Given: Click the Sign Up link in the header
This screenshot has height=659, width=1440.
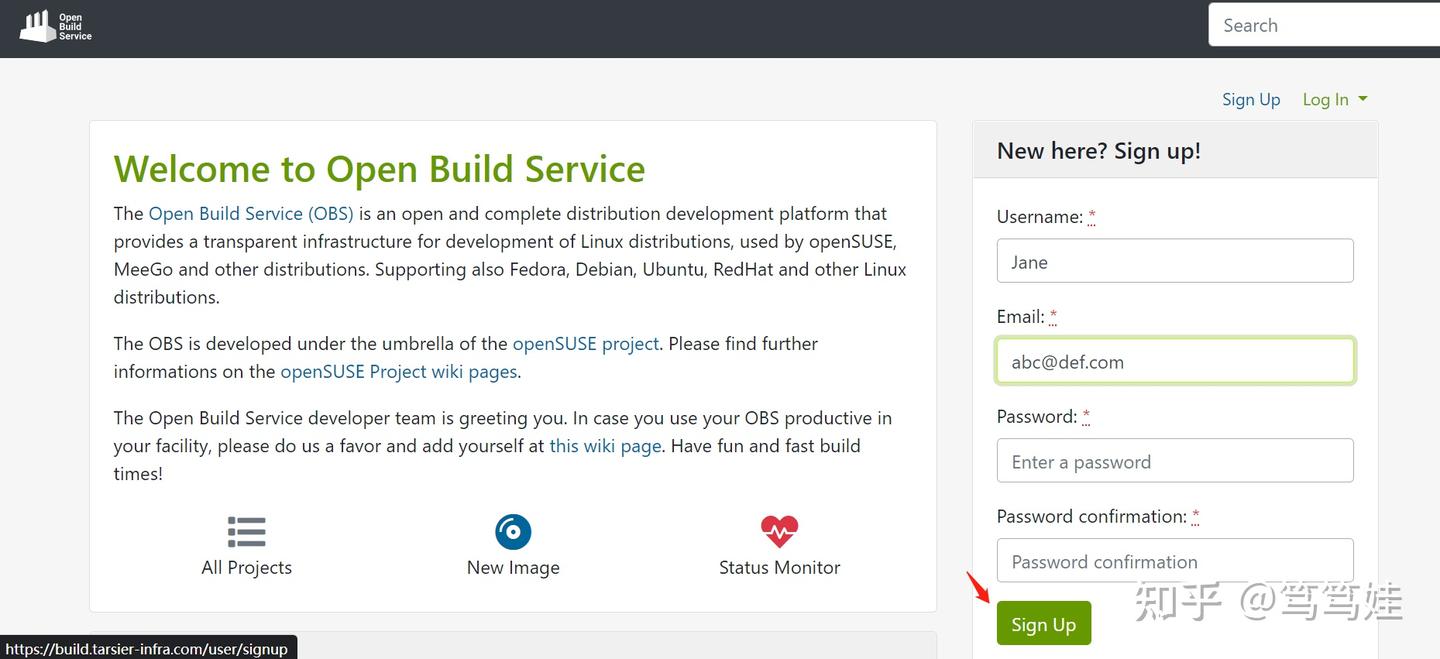Looking at the screenshot, I should click(1250, 99).
